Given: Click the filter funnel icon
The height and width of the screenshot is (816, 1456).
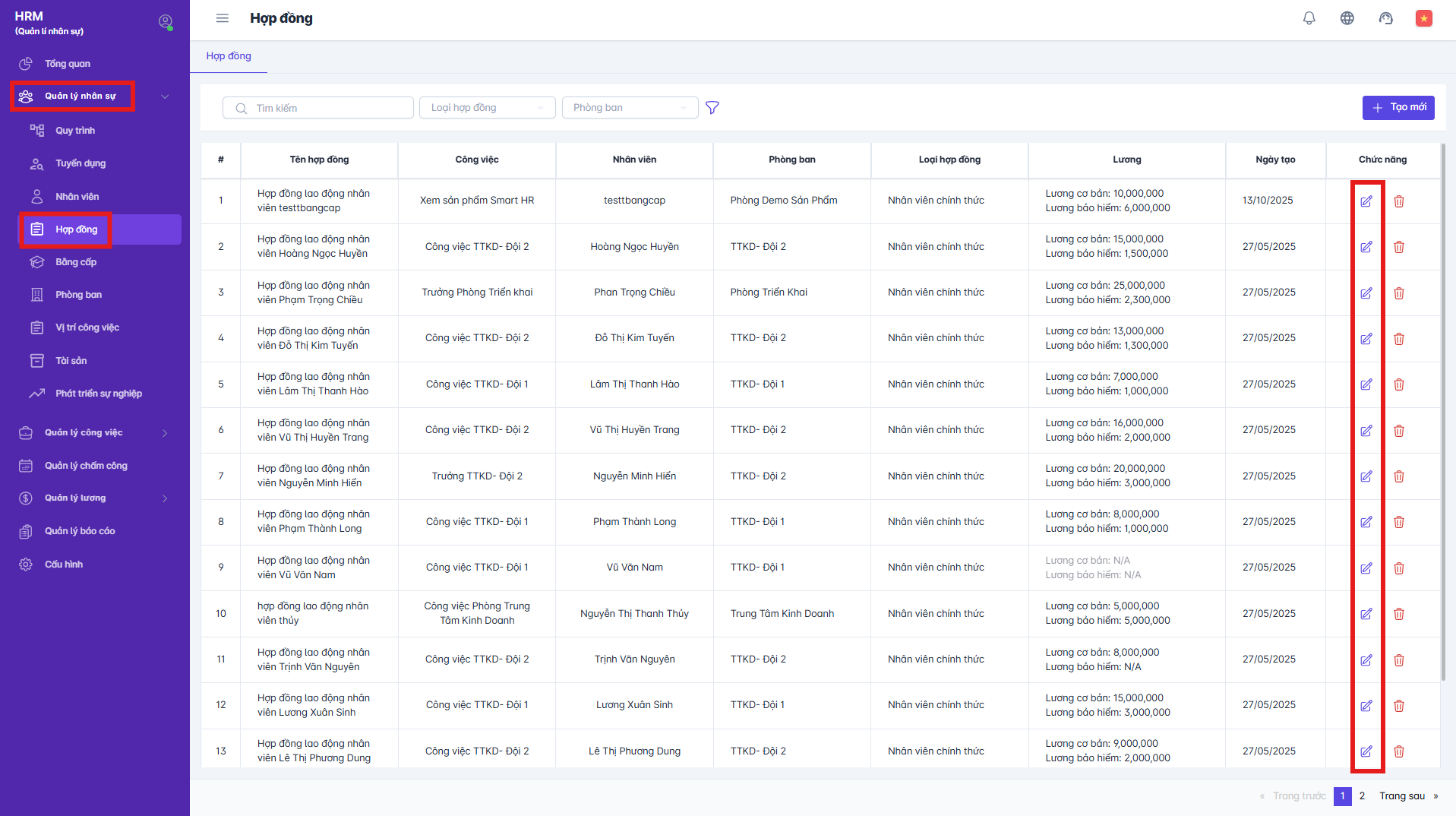Looking at the screenshot, I should (712, 108).
